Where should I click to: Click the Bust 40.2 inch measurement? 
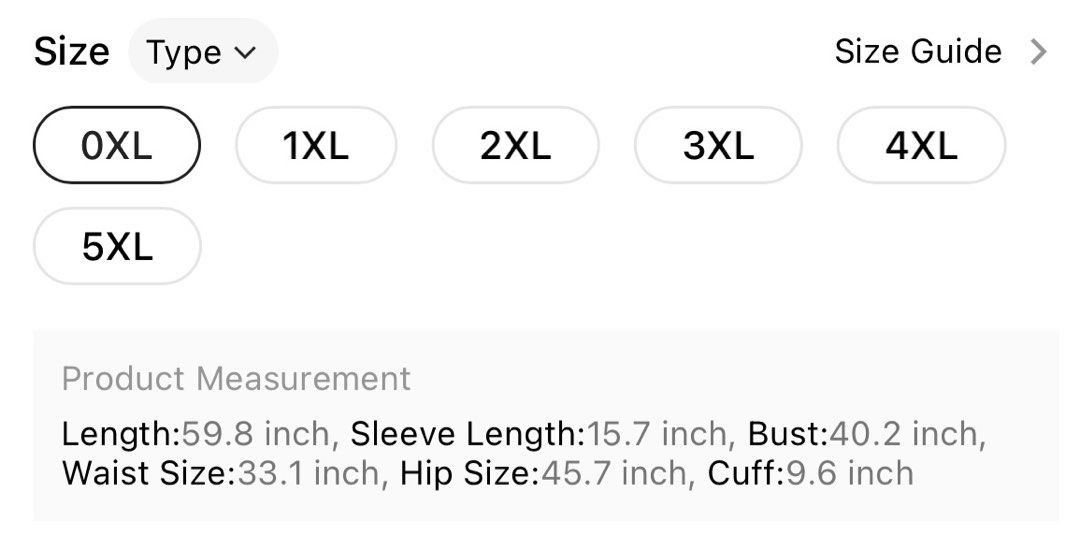click(x=863, y=434)
